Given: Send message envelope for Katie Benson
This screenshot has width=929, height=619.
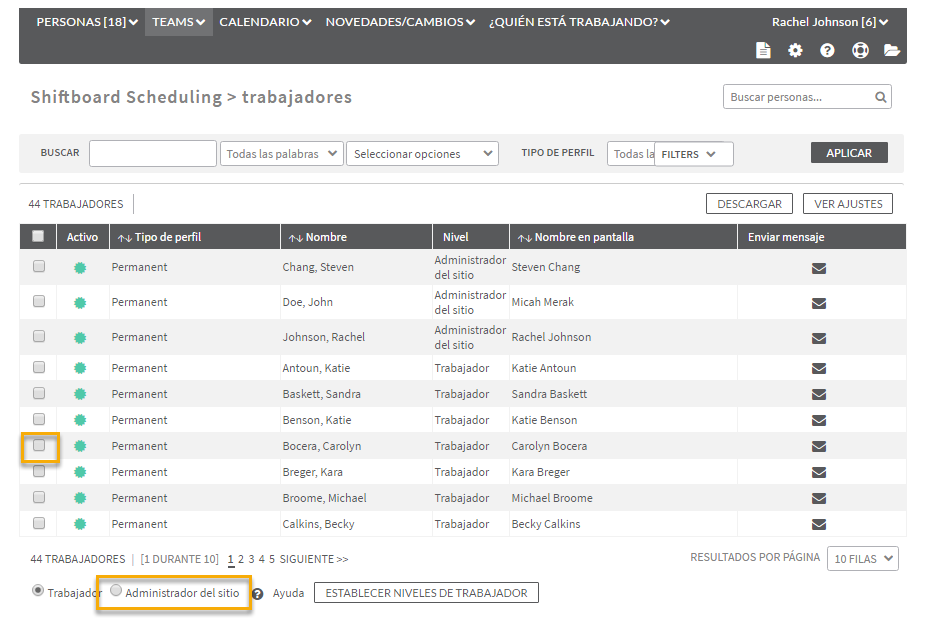Looking at the screenshot, I should (819, 421).
